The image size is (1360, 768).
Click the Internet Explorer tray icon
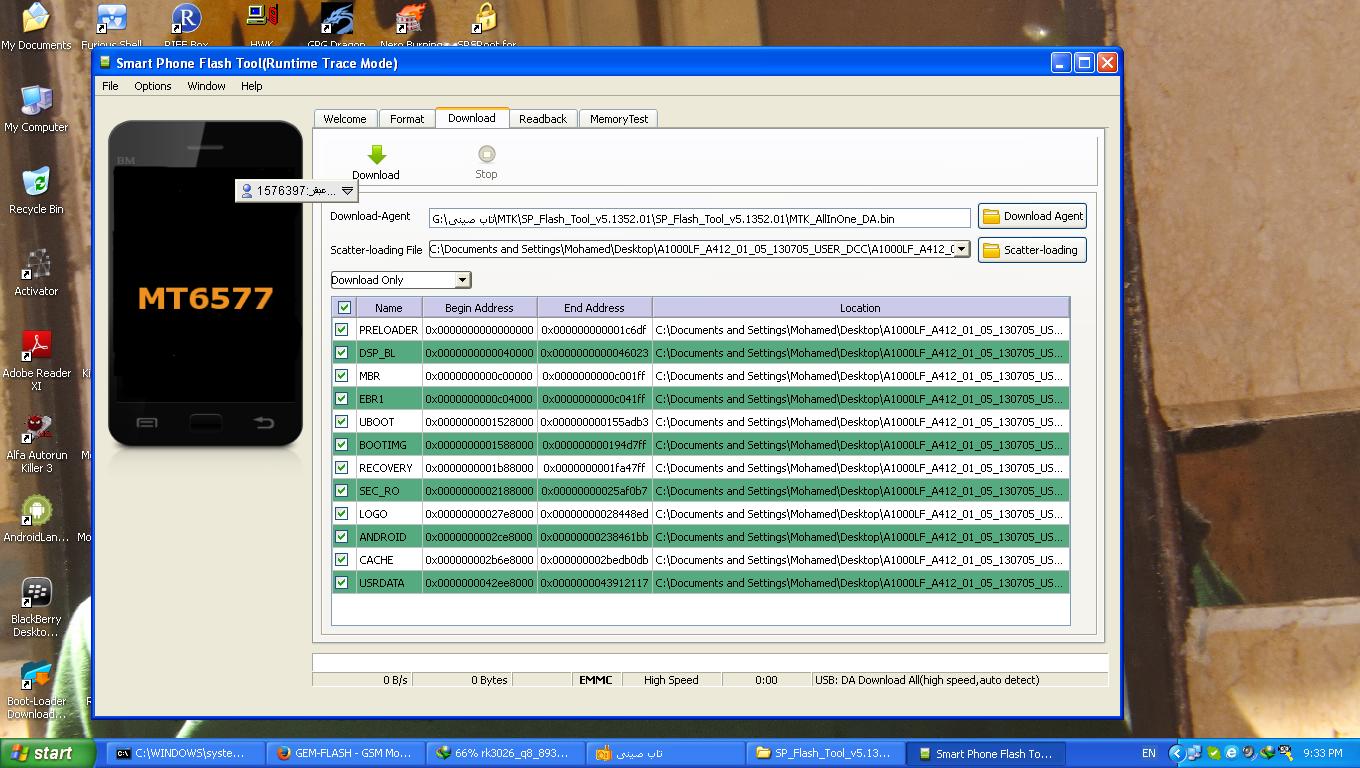point(1231,753)
